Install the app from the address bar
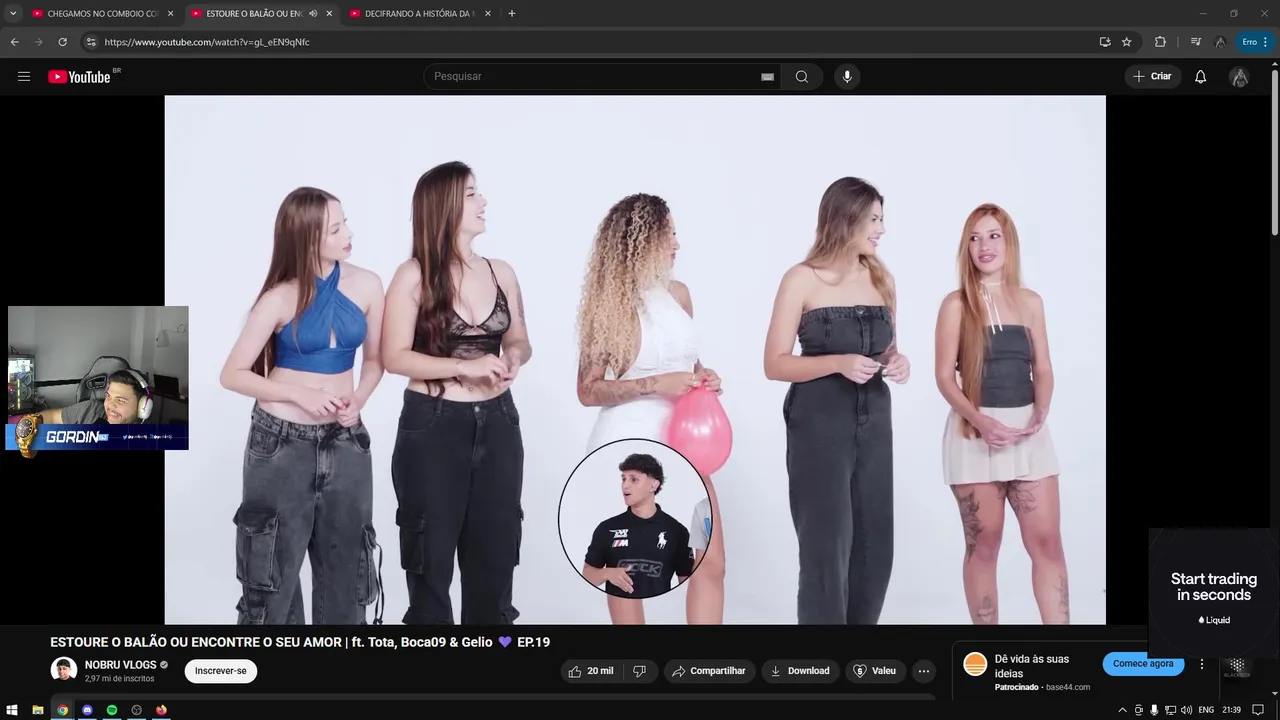1280x720 pixels. (x=1104, y=42)
